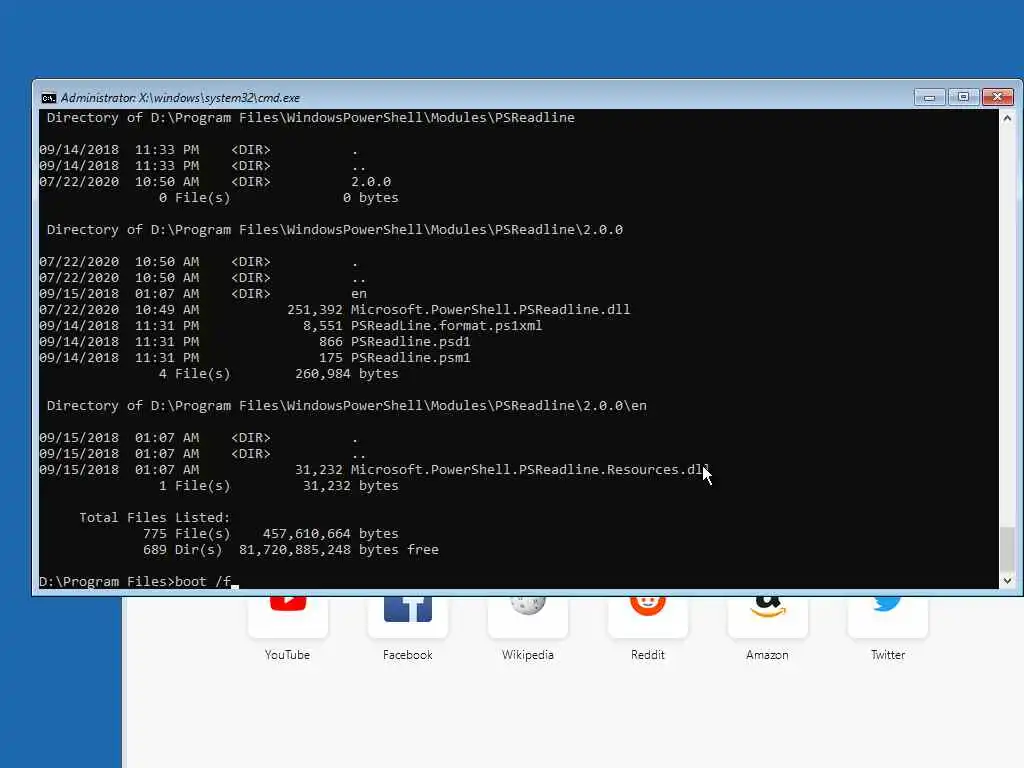Close the Administrator cmd.exe window
Screen dimensions: 1024x768
(x=997, y=97)
